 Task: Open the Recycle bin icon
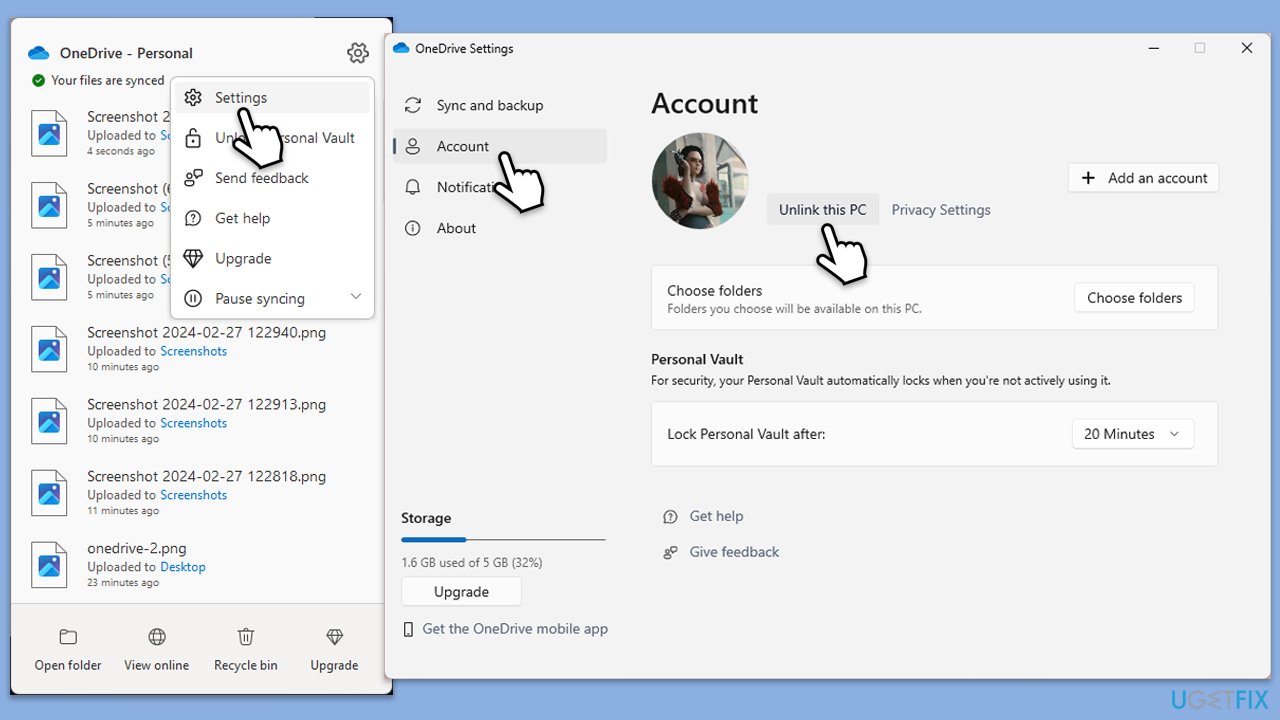[x=246, y=637]
